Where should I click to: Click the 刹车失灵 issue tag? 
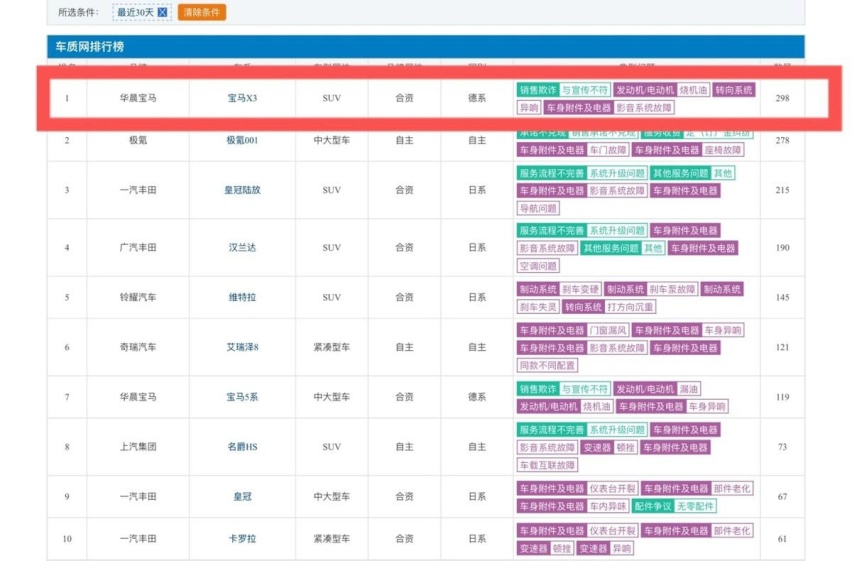[x=538, y=307]
